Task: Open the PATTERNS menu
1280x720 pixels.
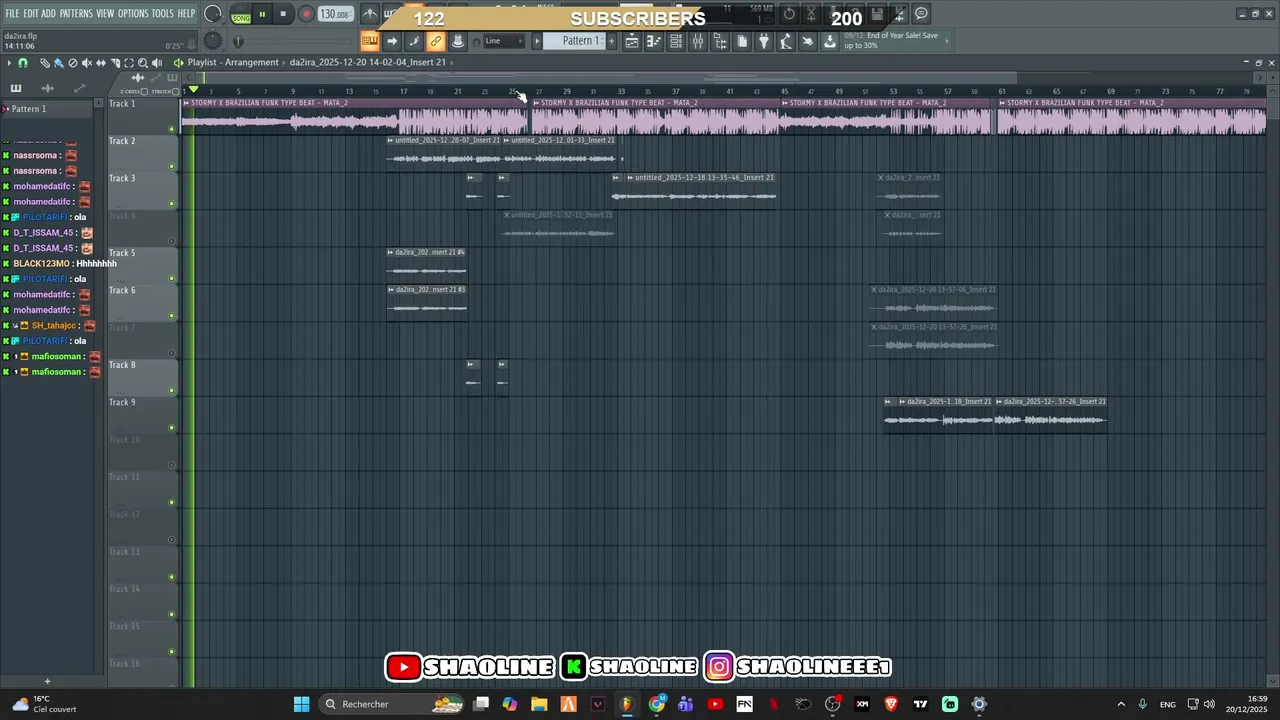Action: [76, 13]
